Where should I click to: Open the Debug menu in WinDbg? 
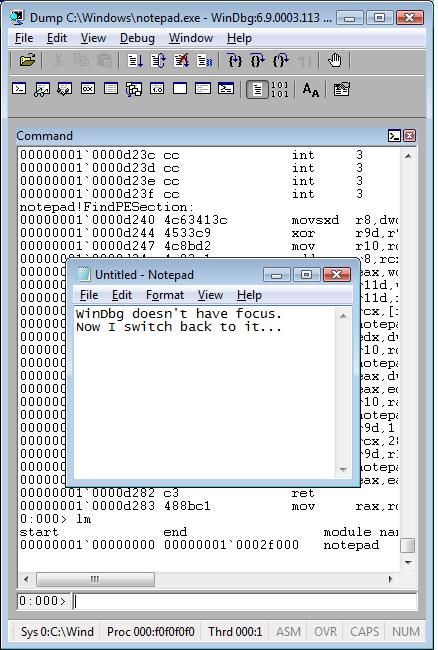point(137,38)
